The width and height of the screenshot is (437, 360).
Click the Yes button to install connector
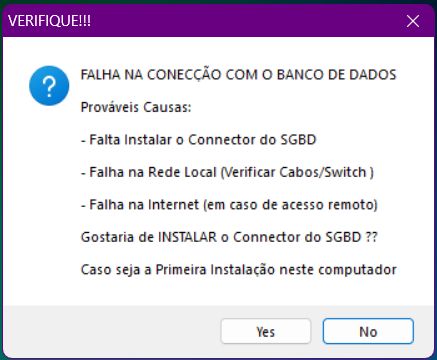[x=266, y=331]
